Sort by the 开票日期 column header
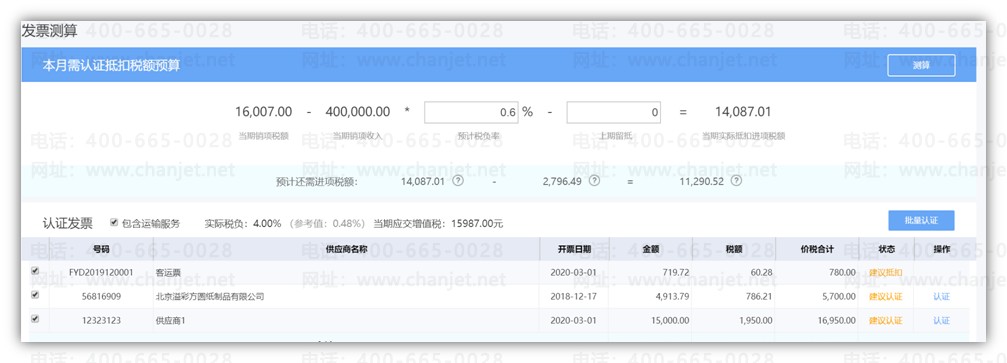Viewport: 1007px width, 363px height. [574, 249]
